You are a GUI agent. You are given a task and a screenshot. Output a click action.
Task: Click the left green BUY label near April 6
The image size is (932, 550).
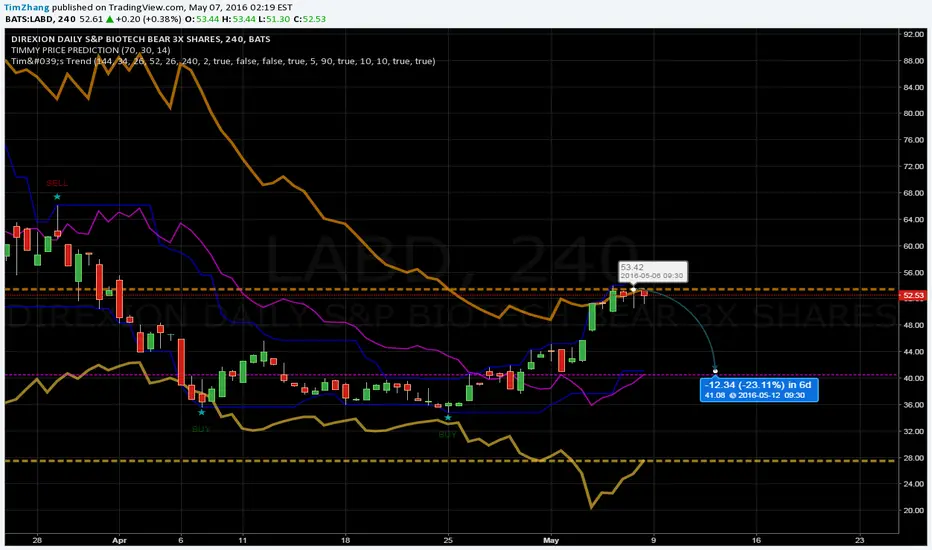coord(201,429)
